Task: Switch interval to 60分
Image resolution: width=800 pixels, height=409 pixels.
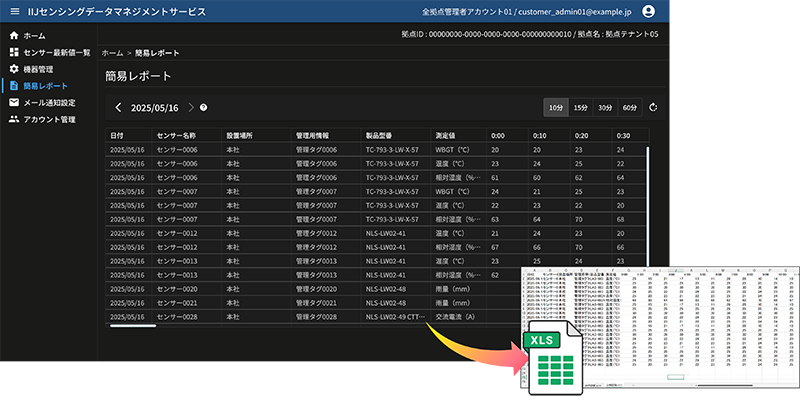Action: pyautogui.click(x=629, y=107)
